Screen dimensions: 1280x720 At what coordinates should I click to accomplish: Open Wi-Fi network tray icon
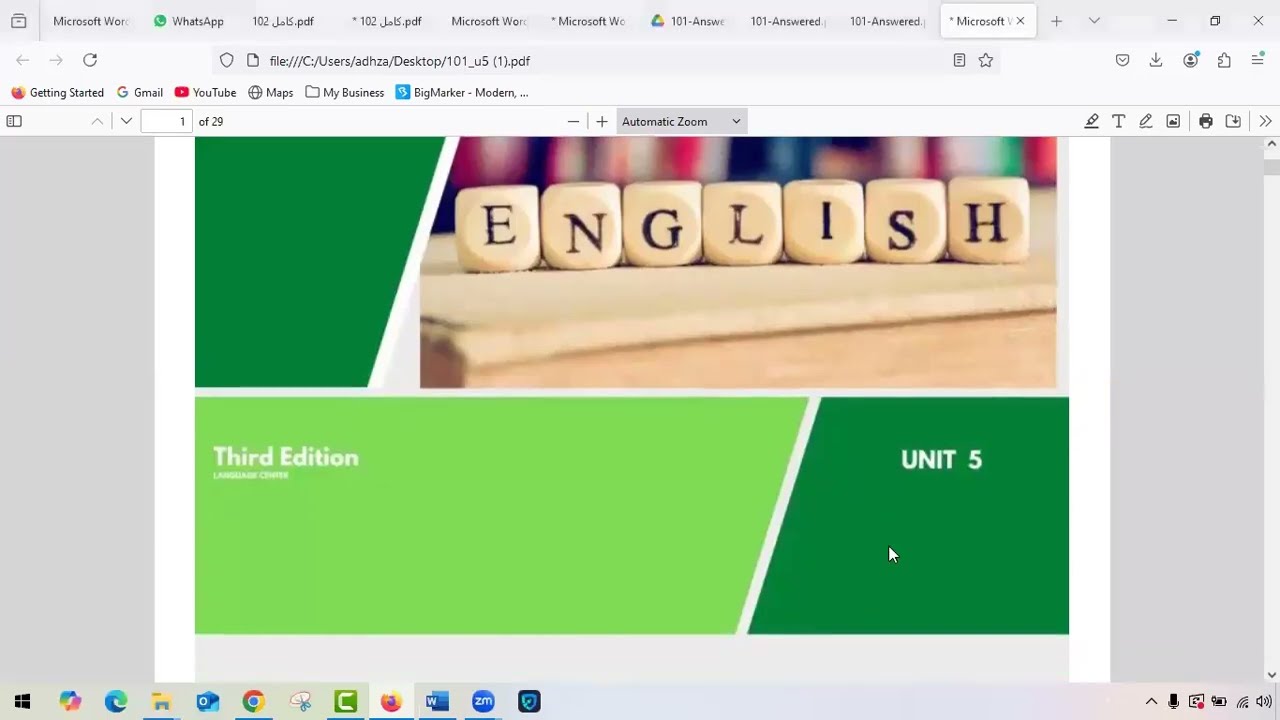[1242, 702]
